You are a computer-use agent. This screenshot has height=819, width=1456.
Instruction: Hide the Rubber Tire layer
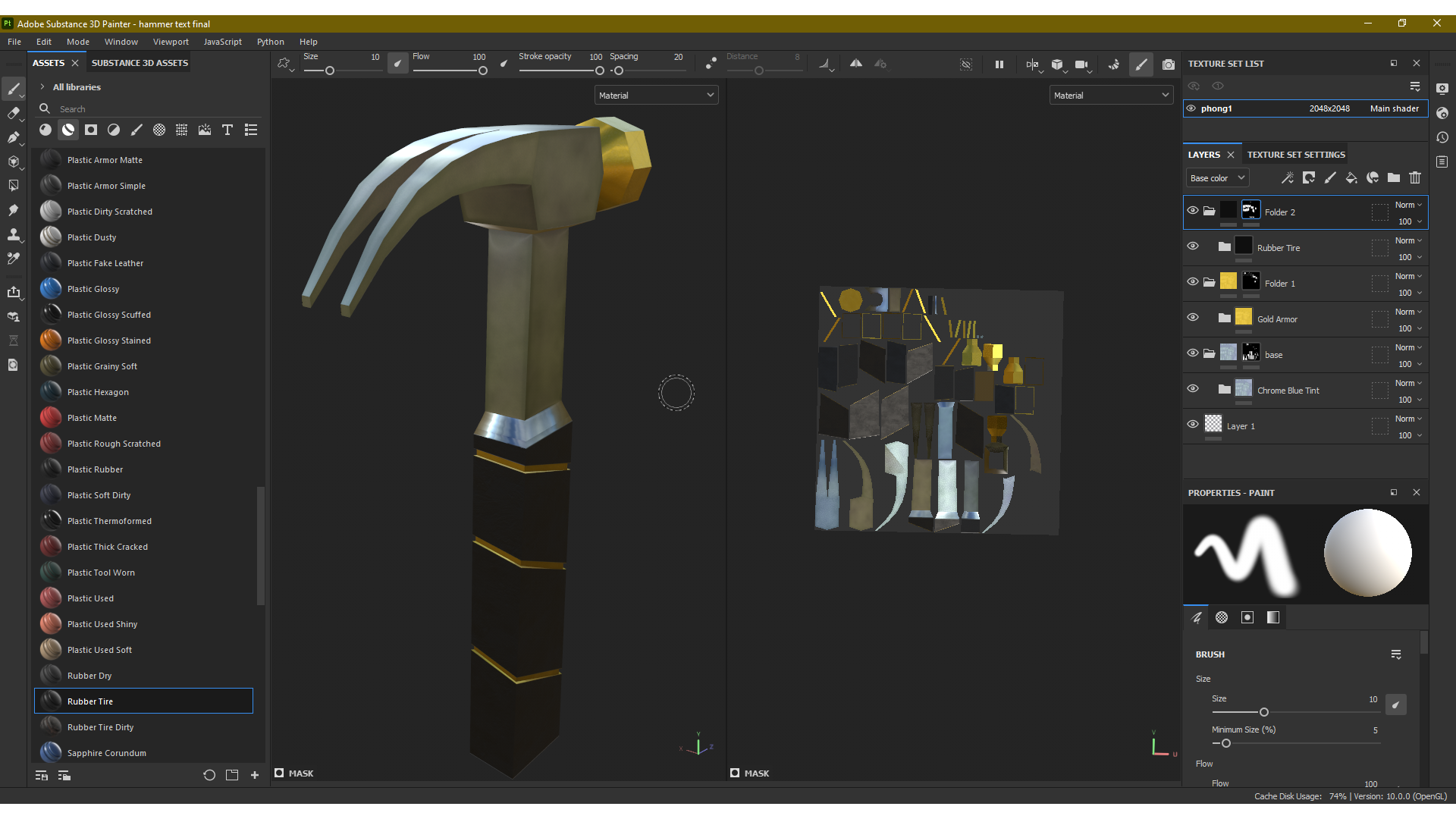point(1193,246)
